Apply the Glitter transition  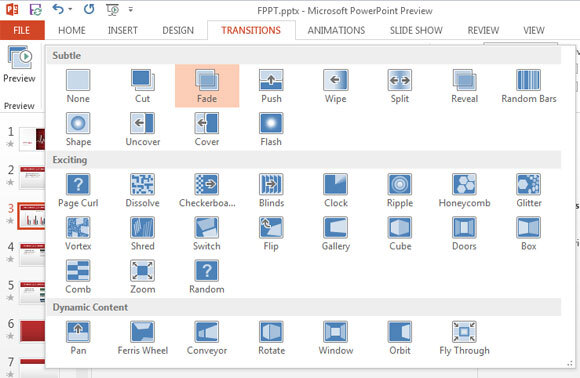[529, 190]
